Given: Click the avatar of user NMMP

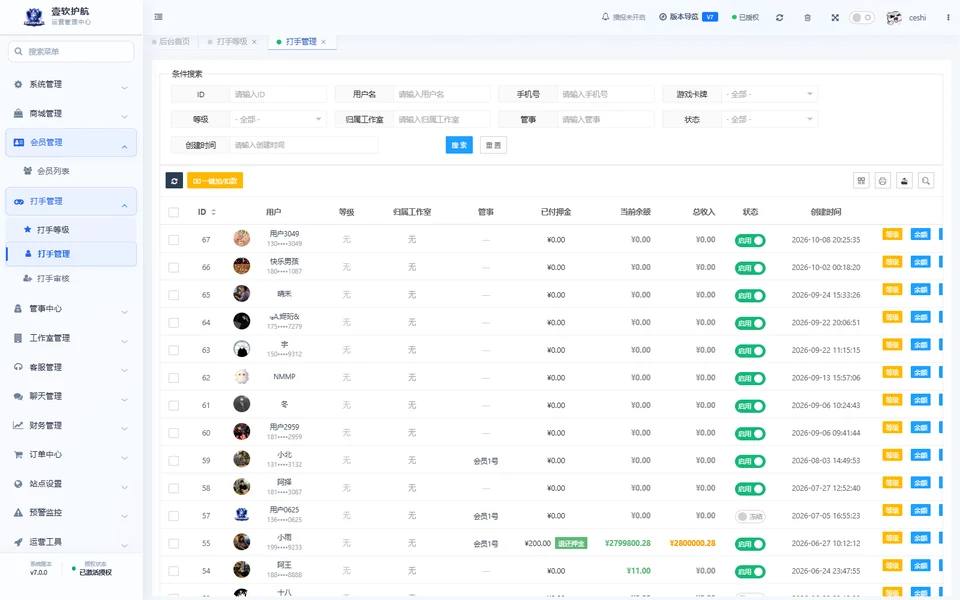Looking at the screenshot, I should 242,377.
